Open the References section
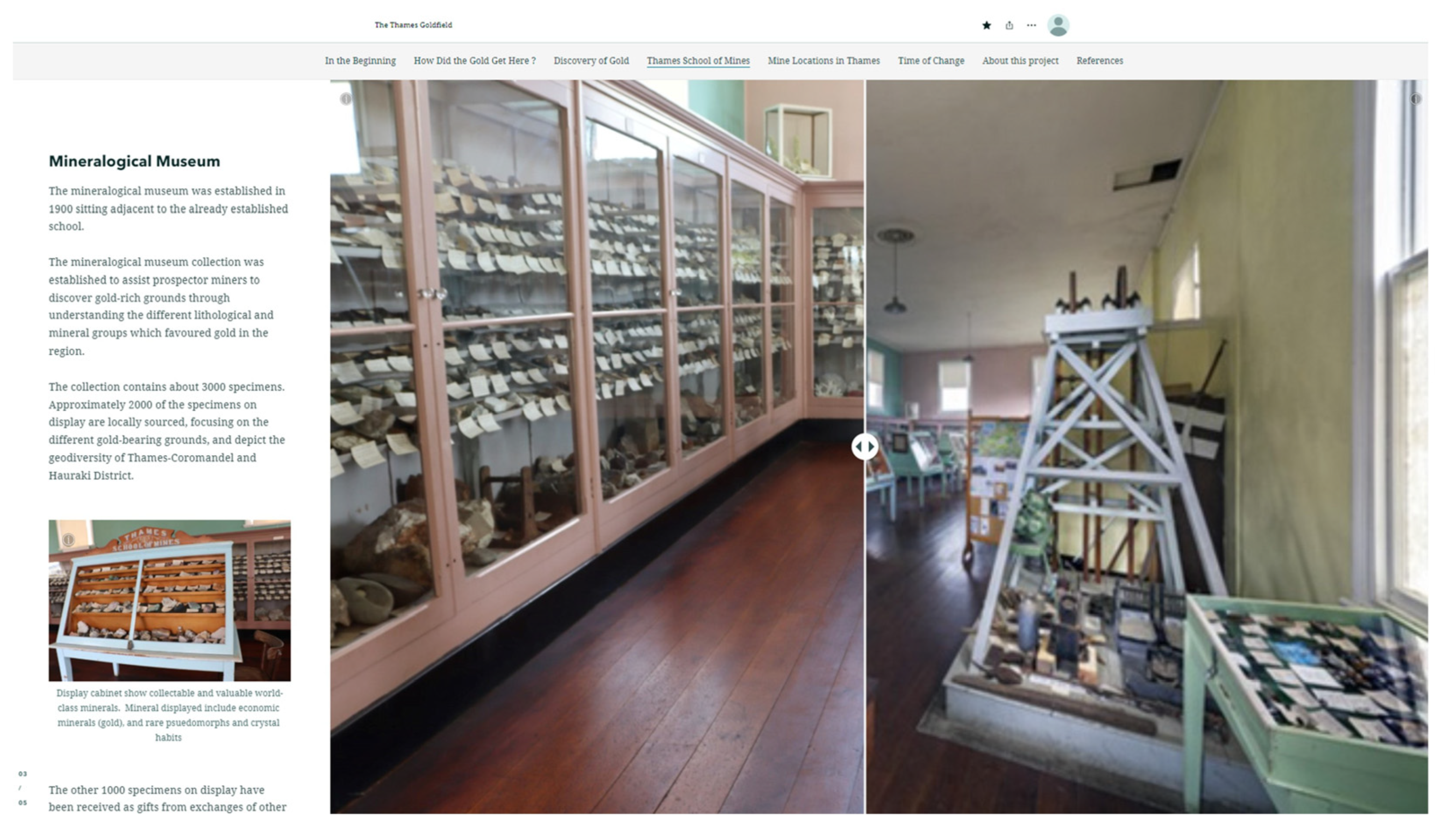 1099,60
